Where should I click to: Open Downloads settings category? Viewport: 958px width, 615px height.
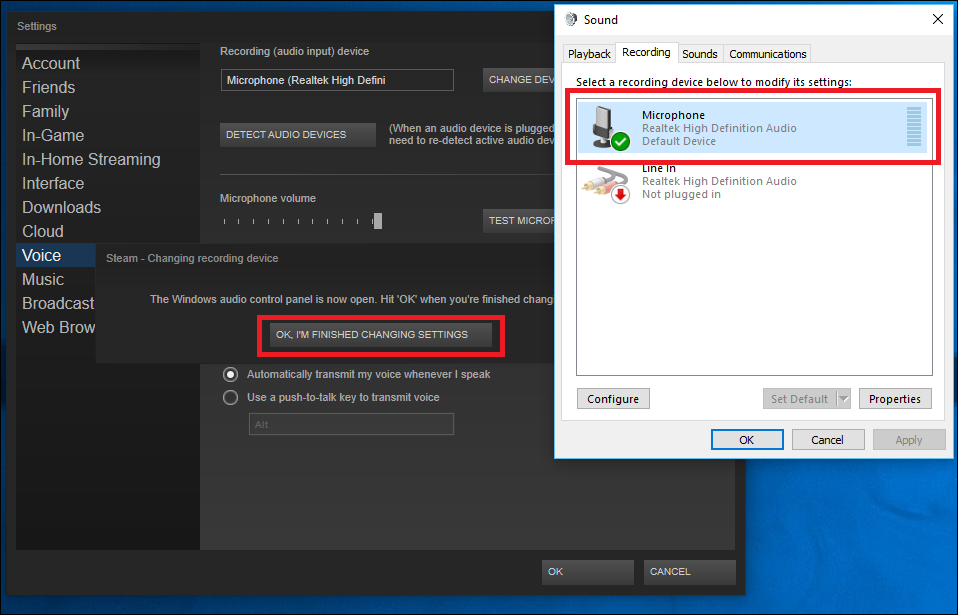[x=61, y=208]
